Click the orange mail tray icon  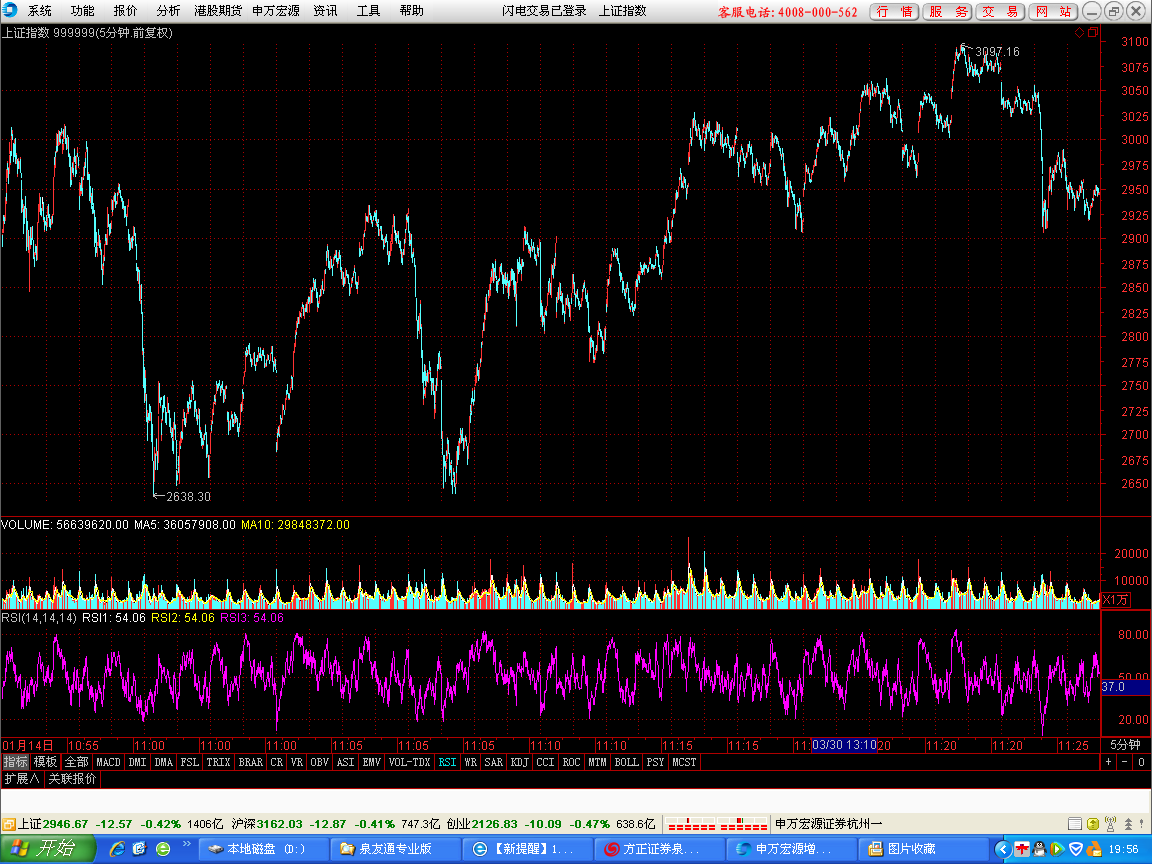pyautogui.click(x=1093, y=849)
